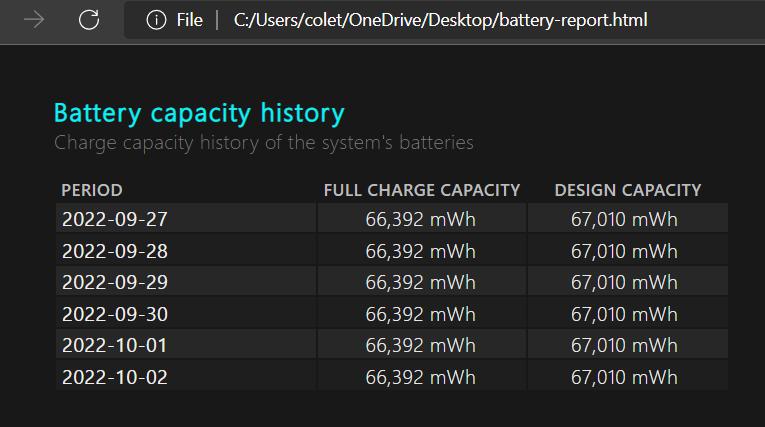The width and height of the screenshot is (765, 427).
Task: Focus the battery-report.html address bar URL
Action: (x=440, y=20)
